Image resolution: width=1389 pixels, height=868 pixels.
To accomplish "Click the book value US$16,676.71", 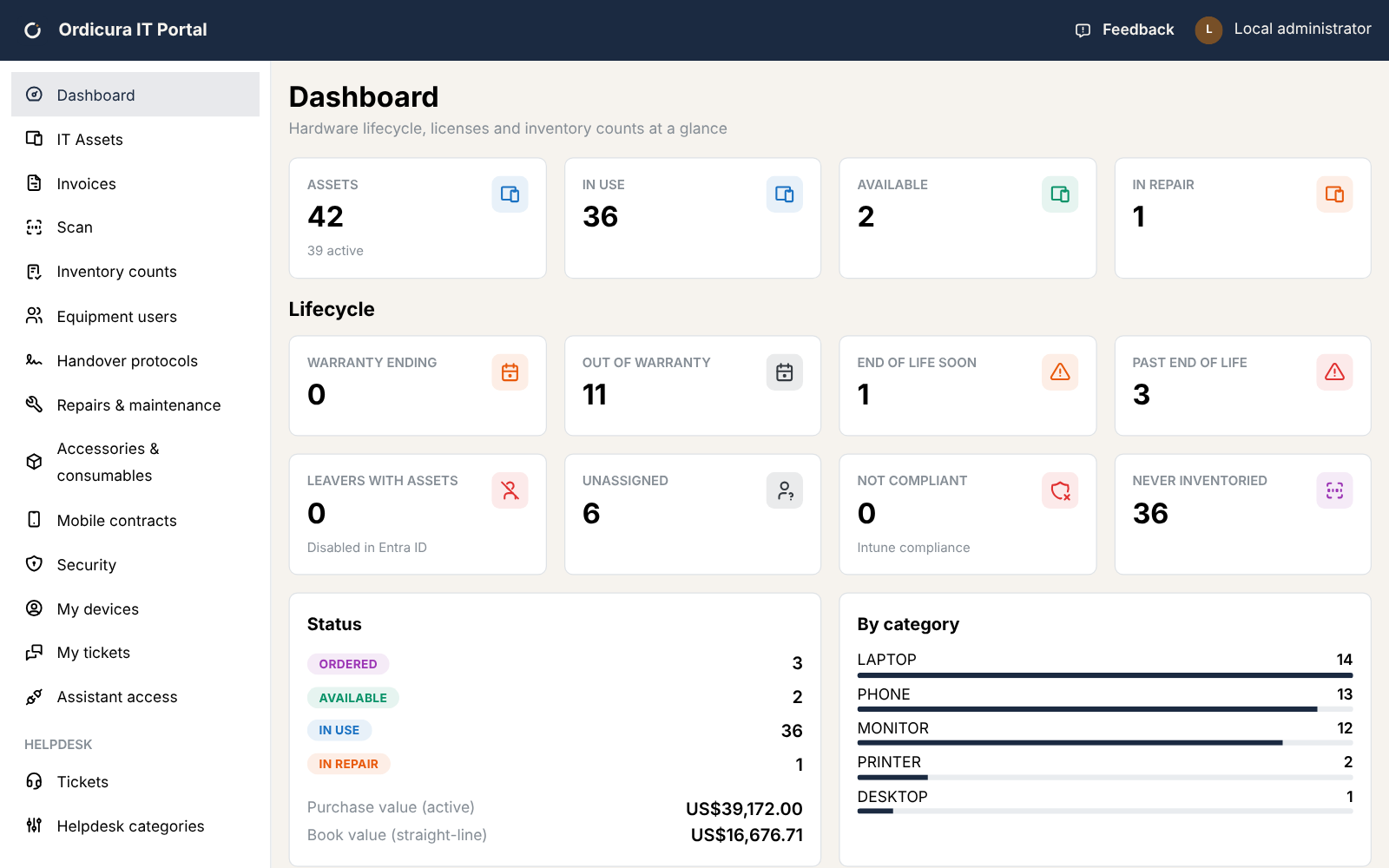I will [x=747, y=835].
